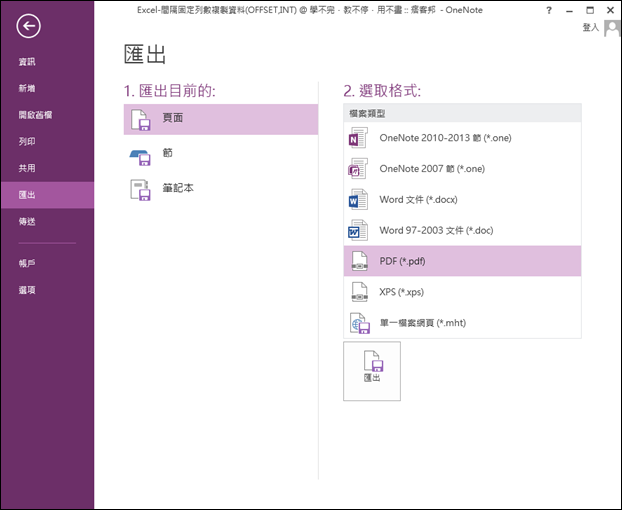Select PDF (*.pdf) format
622x510 pixels.
[x=462, y=261]
